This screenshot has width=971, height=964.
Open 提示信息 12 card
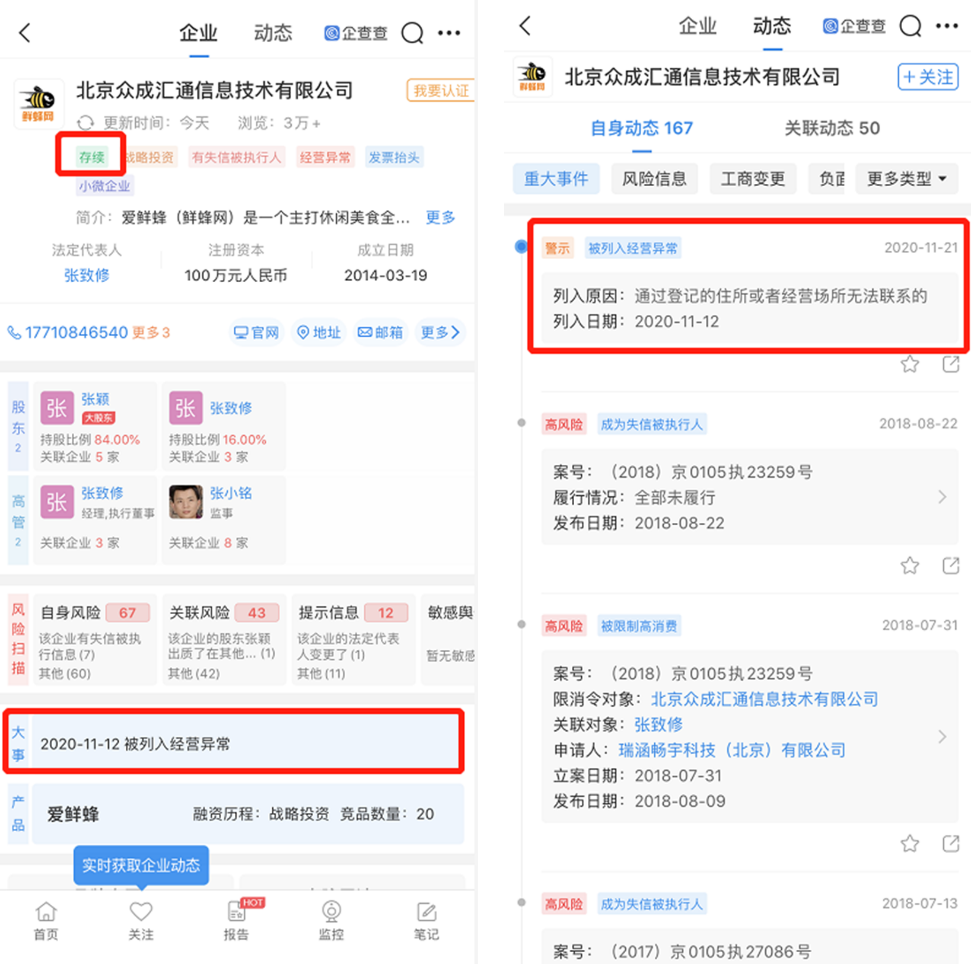[352, 640]
